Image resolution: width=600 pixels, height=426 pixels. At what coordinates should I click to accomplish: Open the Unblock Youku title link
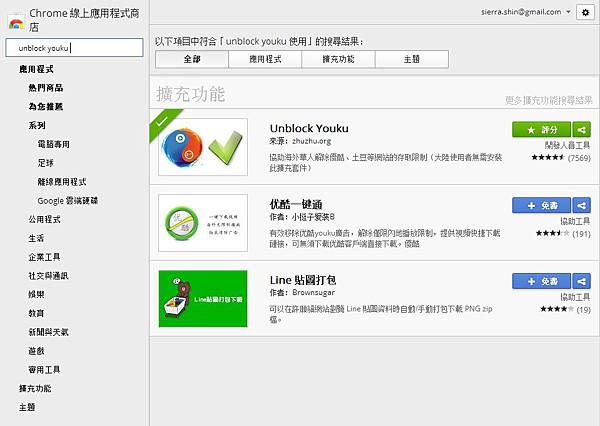[x=309, y=128]
